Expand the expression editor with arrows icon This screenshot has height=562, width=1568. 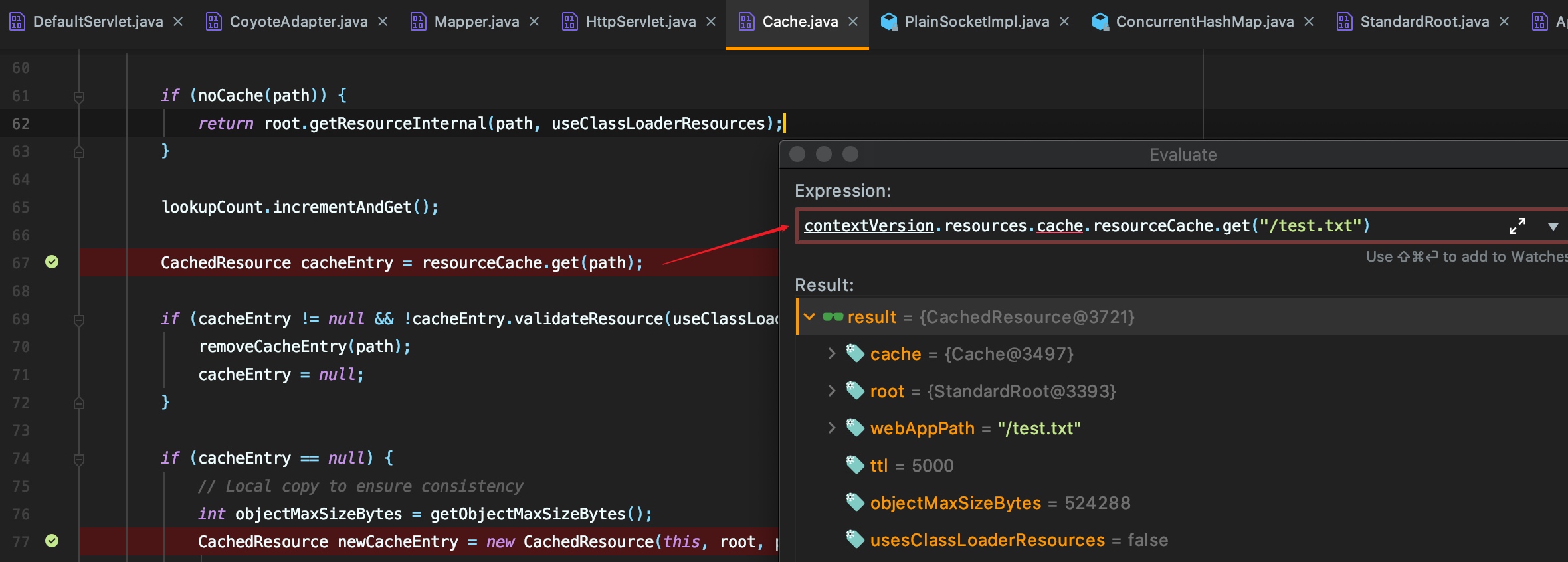click(x=1518, y=226)
